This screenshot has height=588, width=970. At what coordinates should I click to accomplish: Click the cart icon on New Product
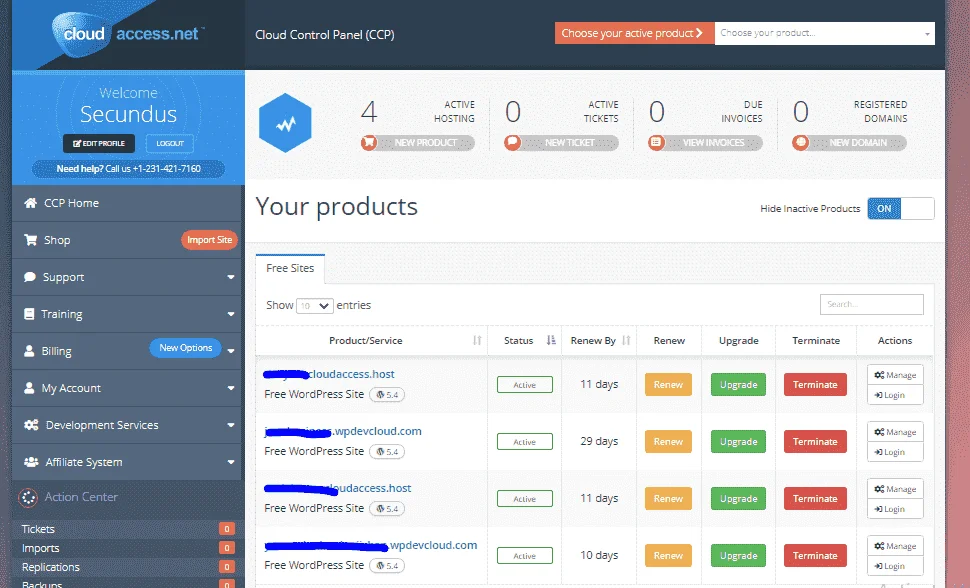tap(369, 143)
